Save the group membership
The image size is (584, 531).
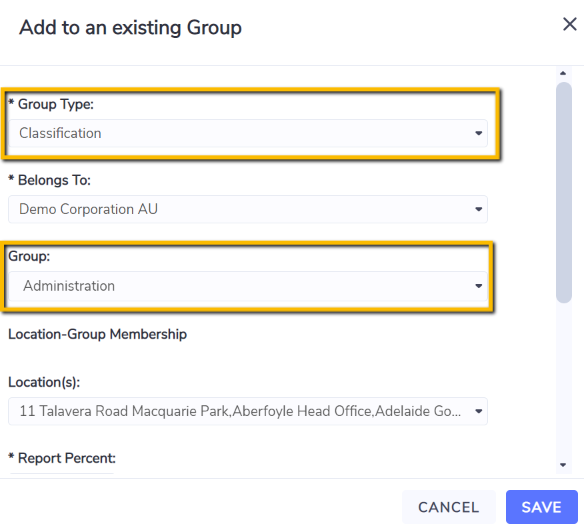542,507
